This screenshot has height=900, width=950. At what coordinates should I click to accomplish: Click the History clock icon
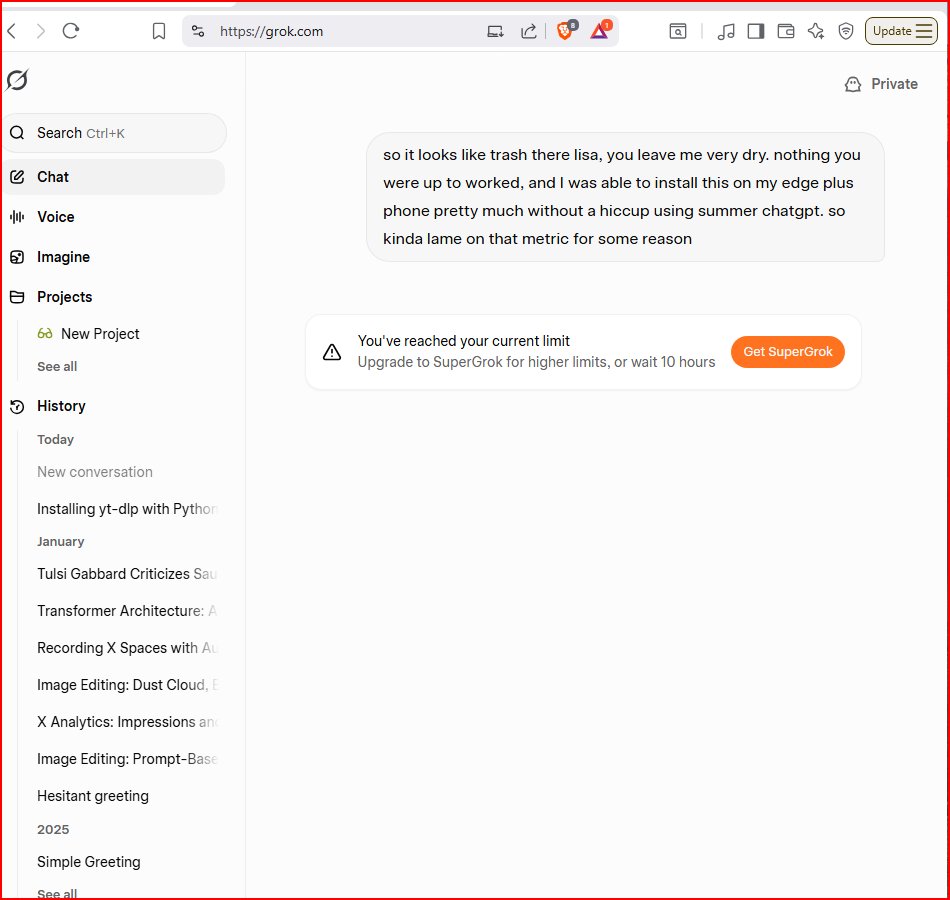[x=18, y=407]
